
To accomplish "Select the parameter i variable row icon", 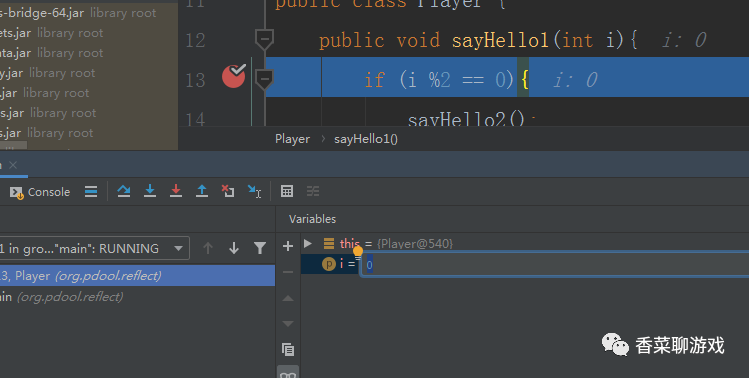I will click(329, 264).
